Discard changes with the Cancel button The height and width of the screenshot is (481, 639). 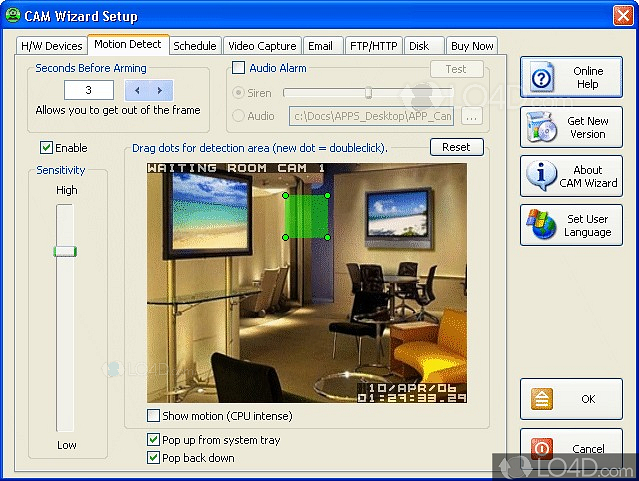[x=571, y=448]
